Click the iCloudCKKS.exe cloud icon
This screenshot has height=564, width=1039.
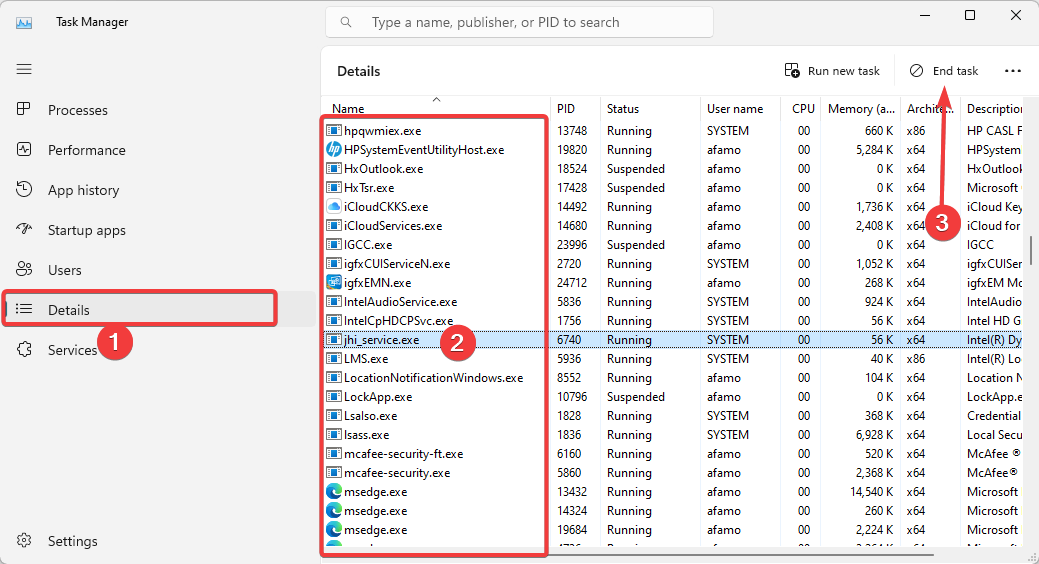point(335,207)
